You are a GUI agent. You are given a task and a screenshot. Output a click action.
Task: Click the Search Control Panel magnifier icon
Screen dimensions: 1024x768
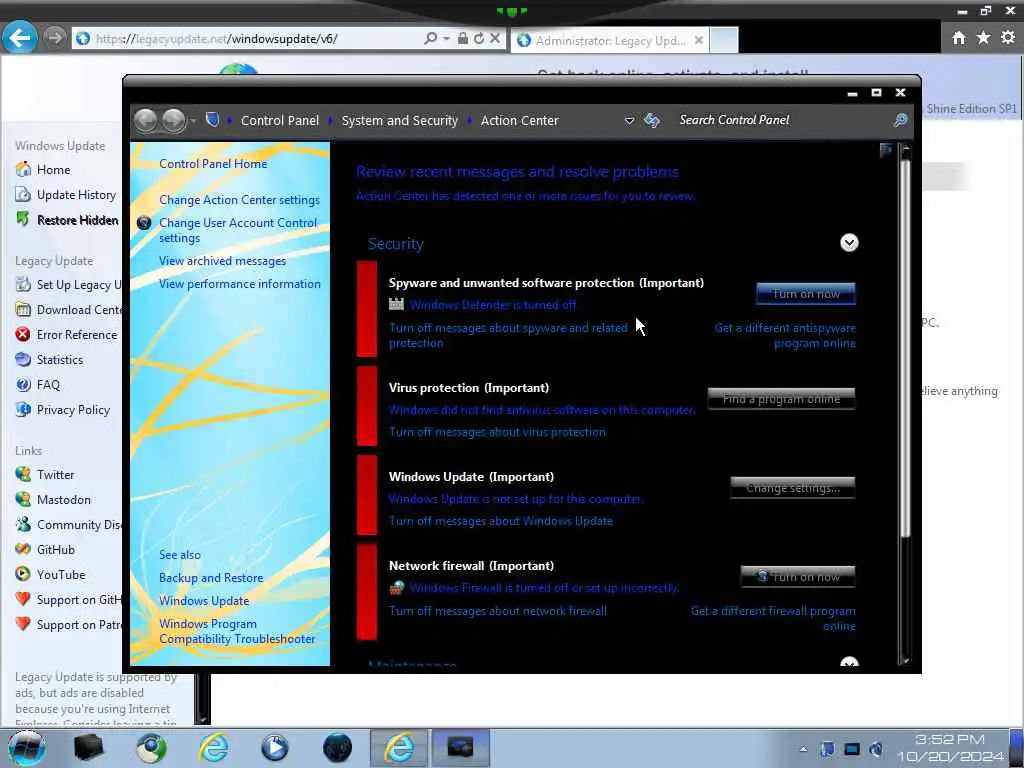pyautogui.click(x=900, y=120)
